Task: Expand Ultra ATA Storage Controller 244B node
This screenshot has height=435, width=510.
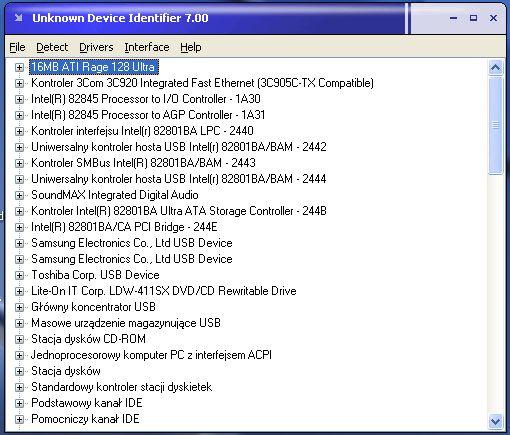Action: point(19,211)
